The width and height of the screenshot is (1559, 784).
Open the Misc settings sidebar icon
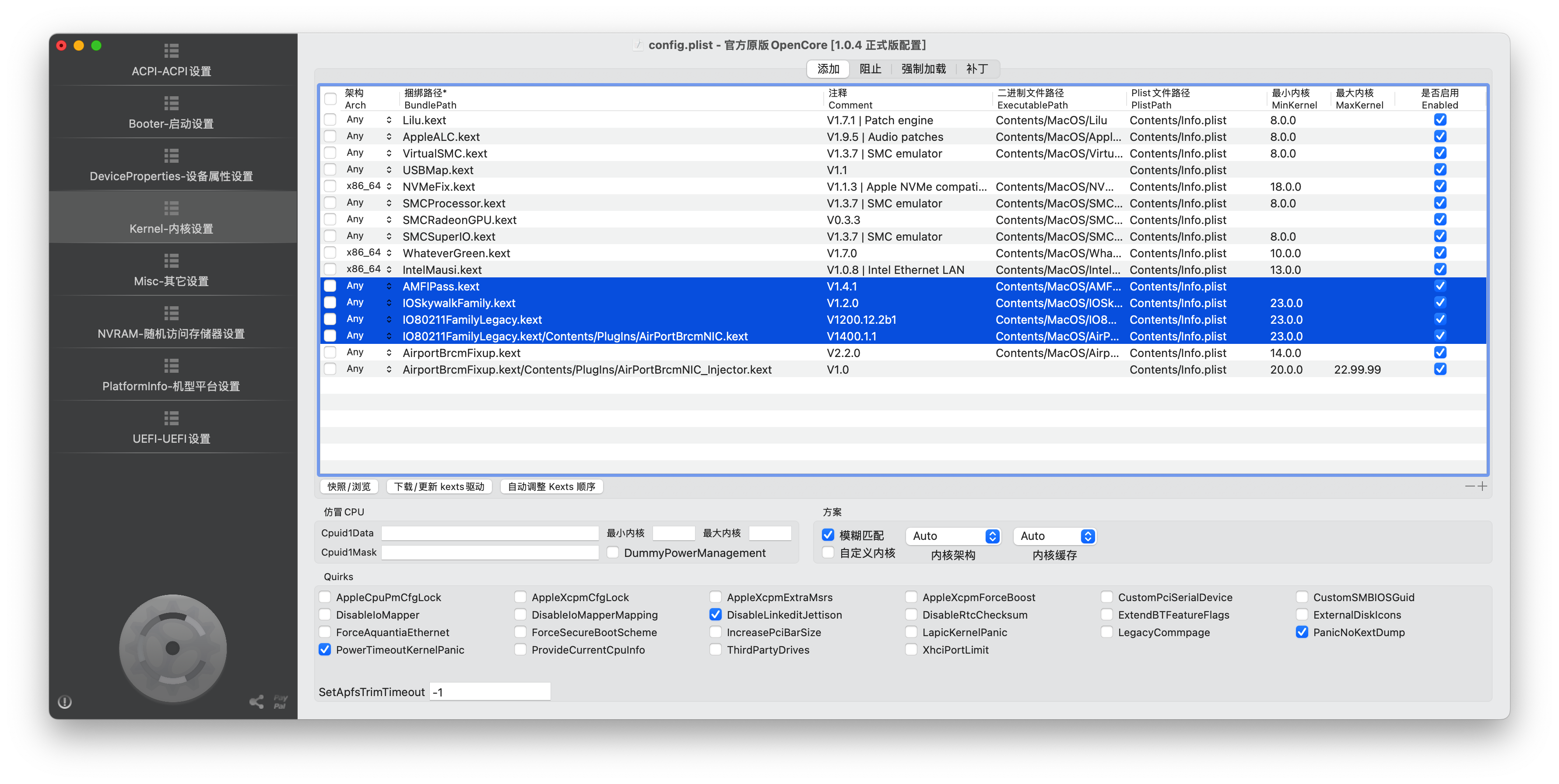(171, 261)
